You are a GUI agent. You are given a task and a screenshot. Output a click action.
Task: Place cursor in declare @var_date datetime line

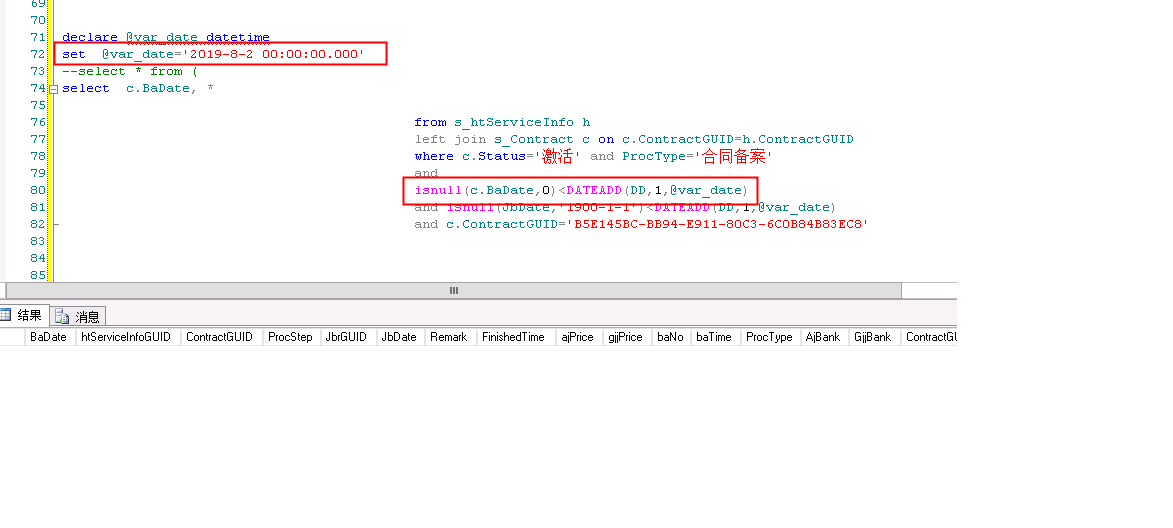click(166, 37)
